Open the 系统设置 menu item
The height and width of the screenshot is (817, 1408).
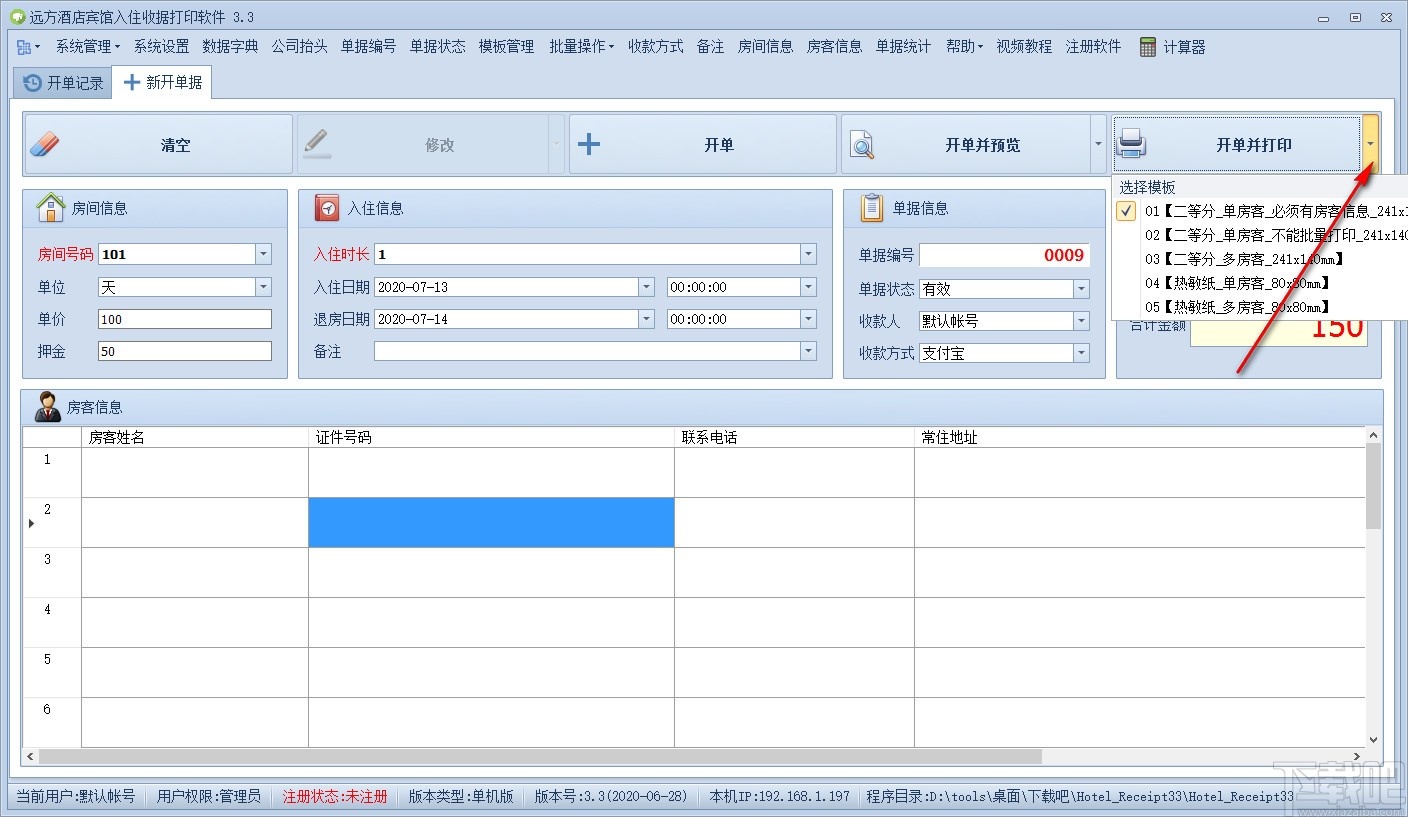pyautogui.click(x=162, y=46)
